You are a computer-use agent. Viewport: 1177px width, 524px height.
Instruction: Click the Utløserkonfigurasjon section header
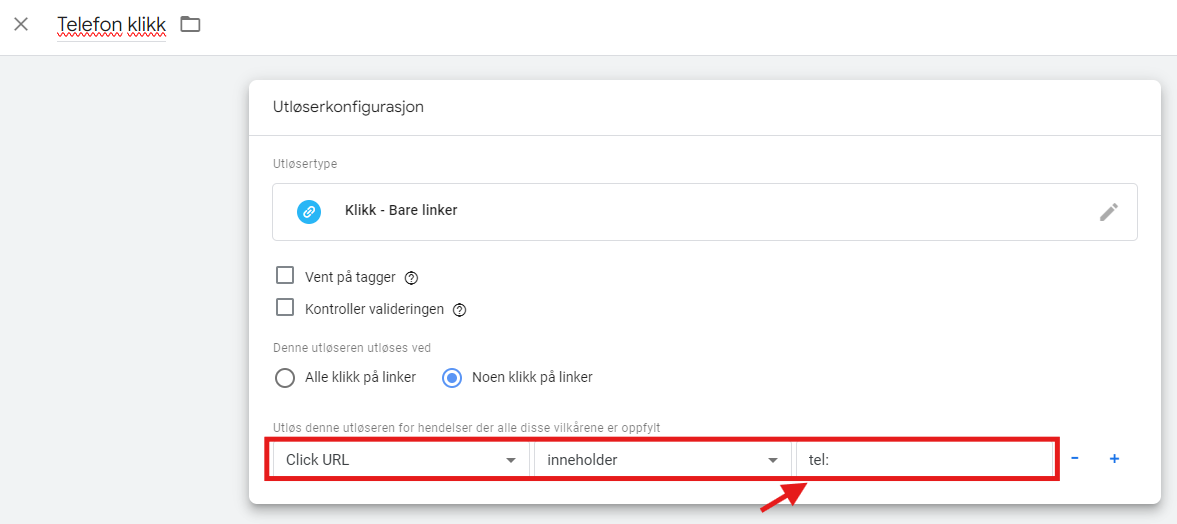348,107
